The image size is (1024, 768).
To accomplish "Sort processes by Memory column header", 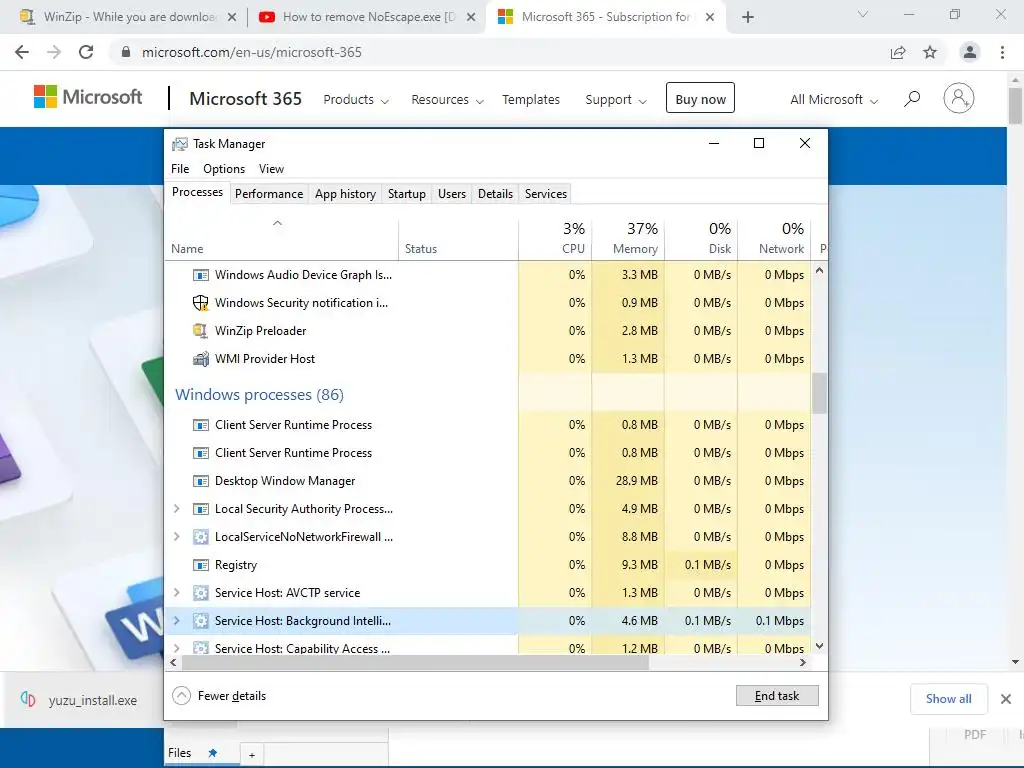I will pyautogui.click(x=628, y=238).
